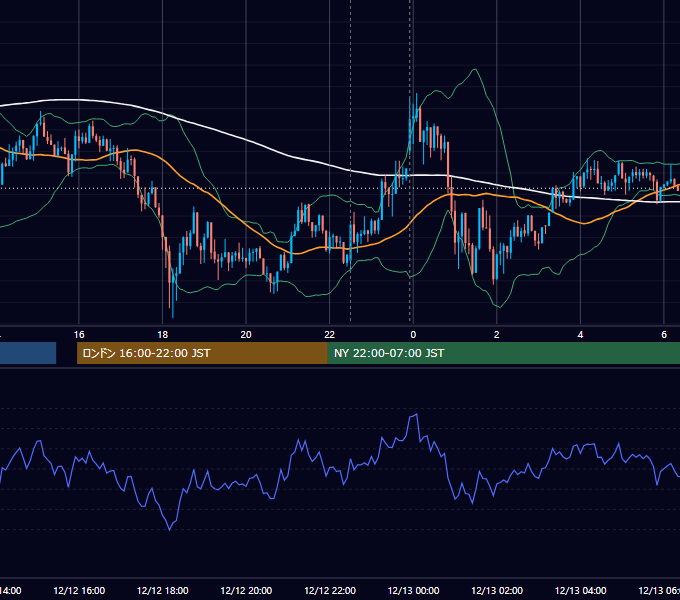This screenshot has height=600, width=680.
Task: Click the hour label 22 on chart axis
Action: coord(330,335)
